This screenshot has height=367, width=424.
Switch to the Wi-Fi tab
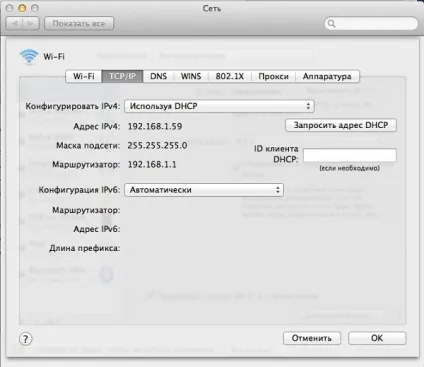pos(84,76)
